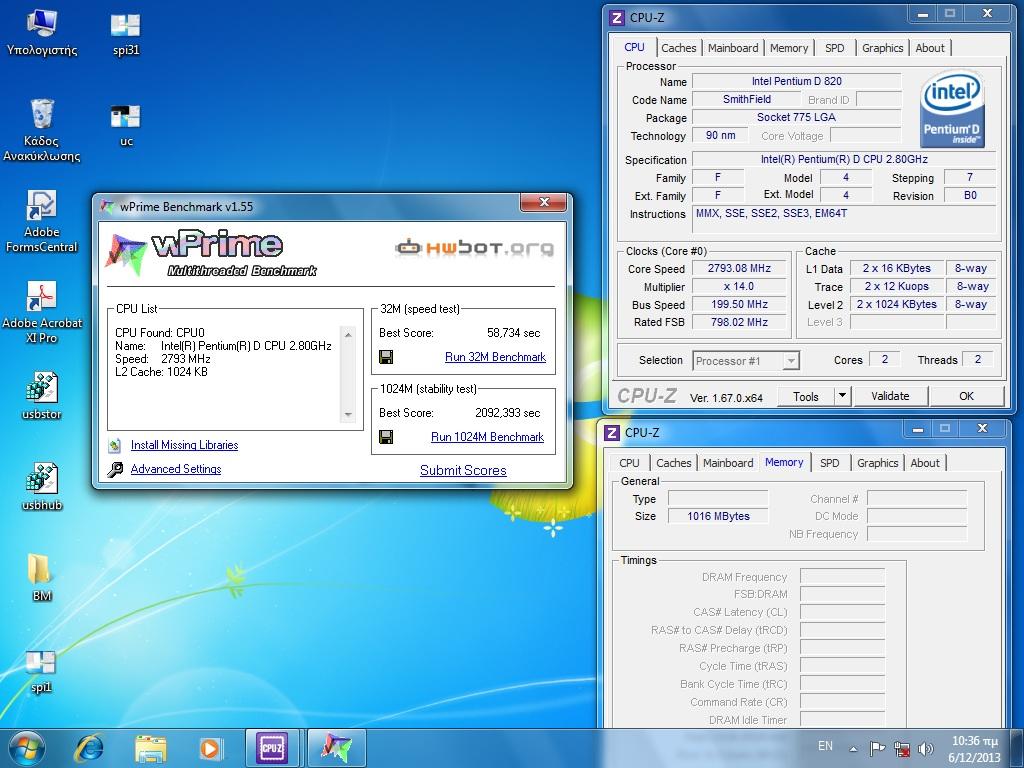
Task: Click the Core Speed value 2793.08 MHz
Action: 739,268
